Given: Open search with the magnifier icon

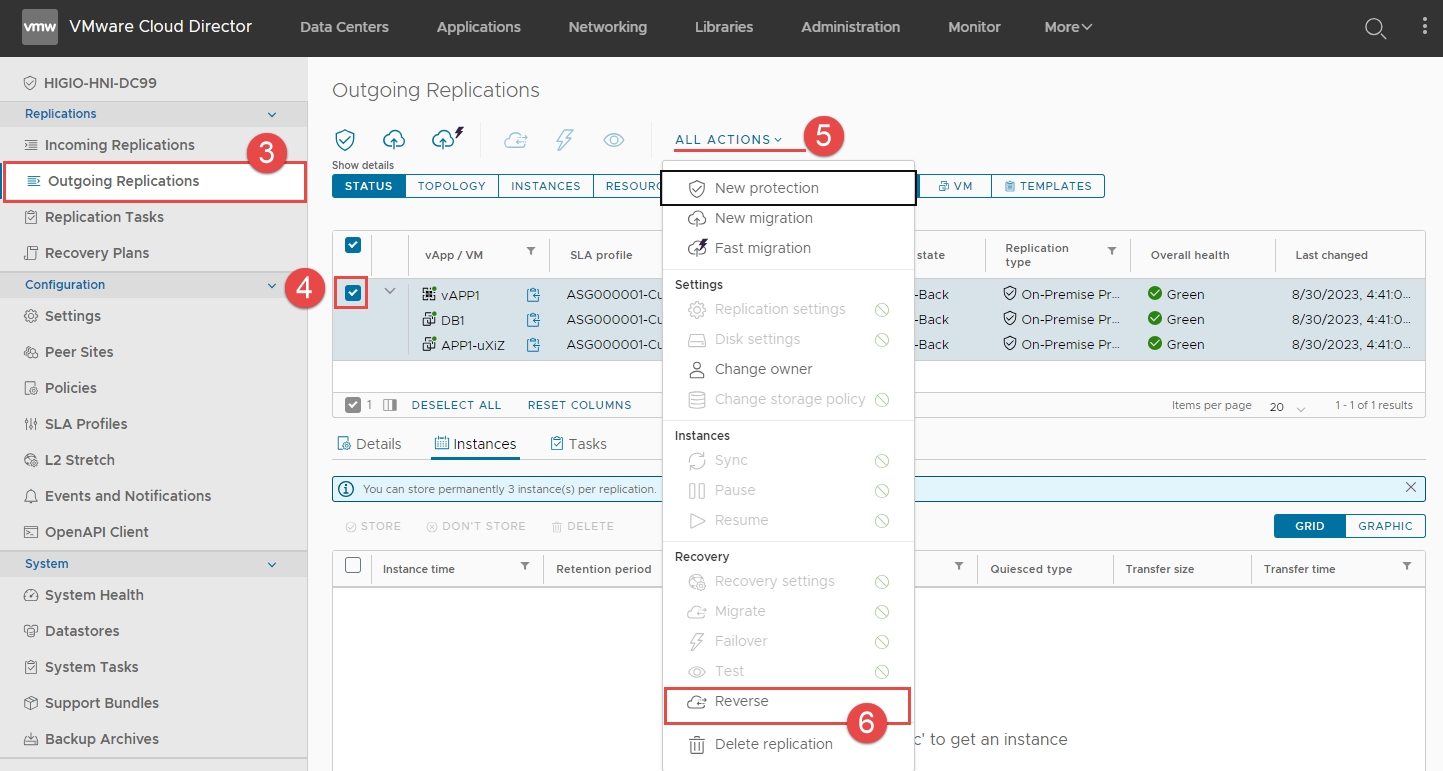Looking at the screenshot, I should coord(1376,28).
